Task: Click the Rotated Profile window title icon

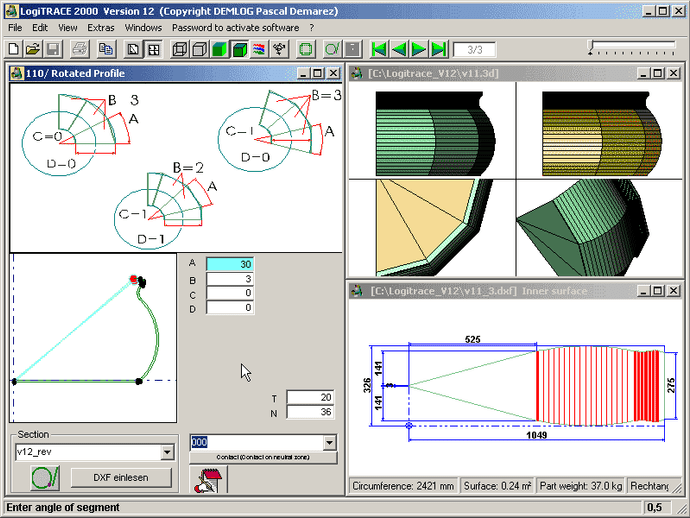Action: click(17, 73)
